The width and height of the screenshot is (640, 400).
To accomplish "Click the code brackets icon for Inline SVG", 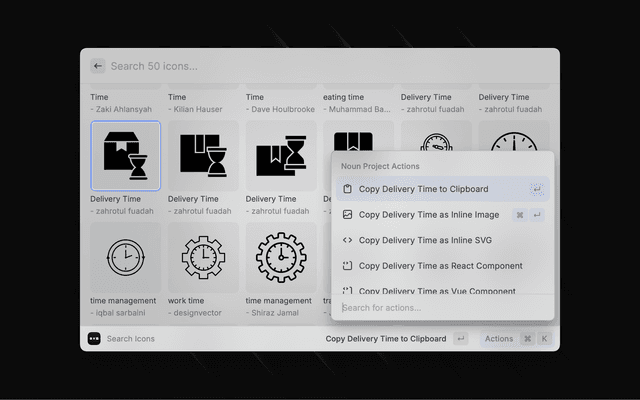I will (347, 240).
